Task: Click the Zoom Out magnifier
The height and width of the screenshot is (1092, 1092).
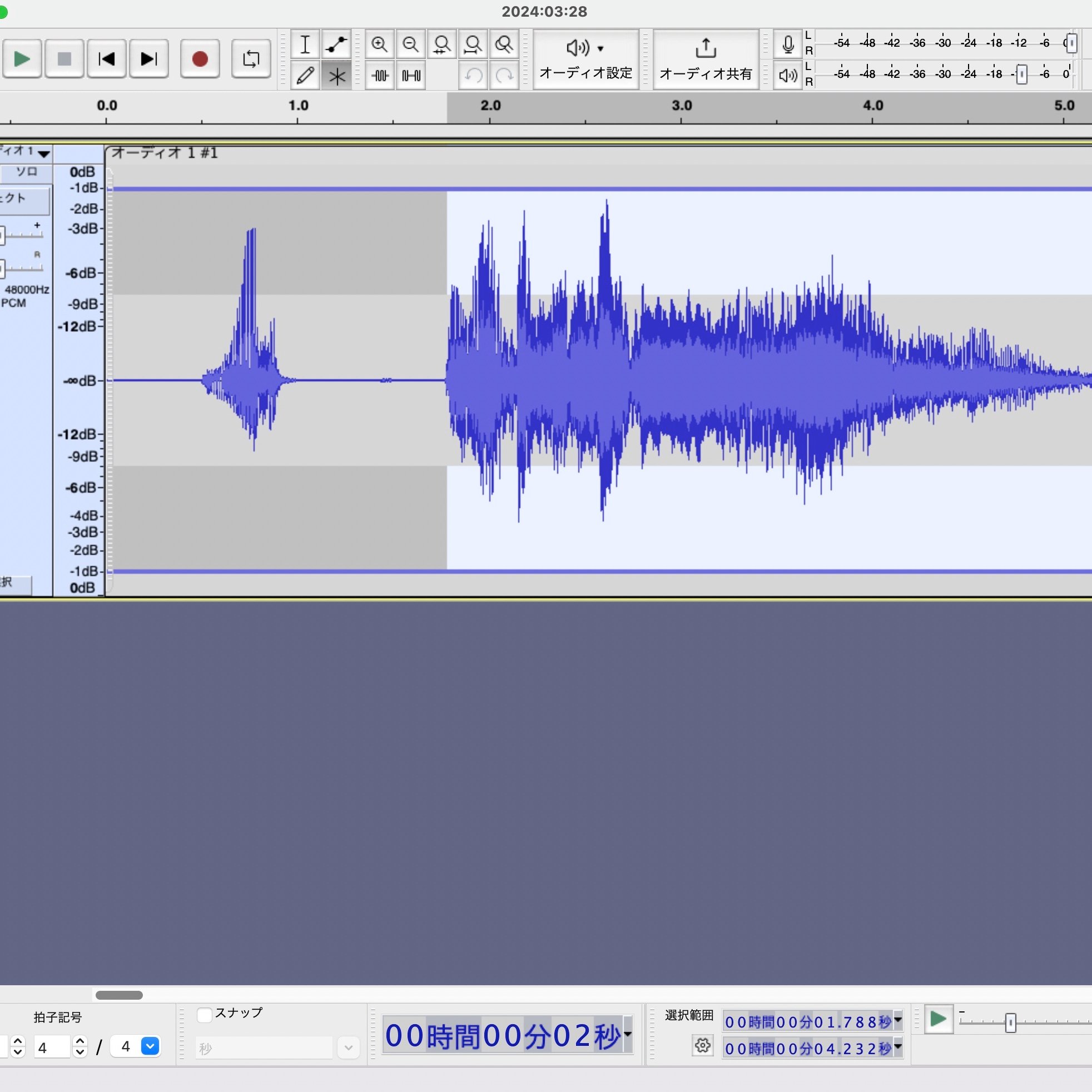Action: [x=410, y=44]
